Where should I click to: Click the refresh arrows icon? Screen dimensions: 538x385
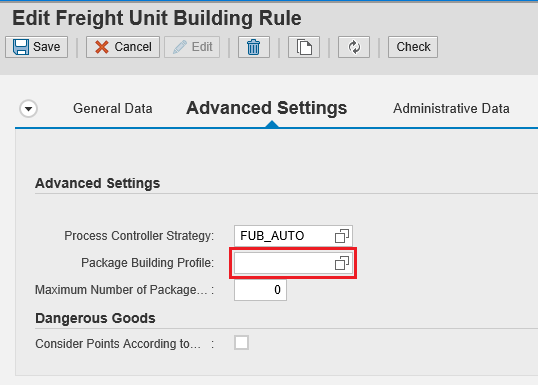tap(354, 47)
